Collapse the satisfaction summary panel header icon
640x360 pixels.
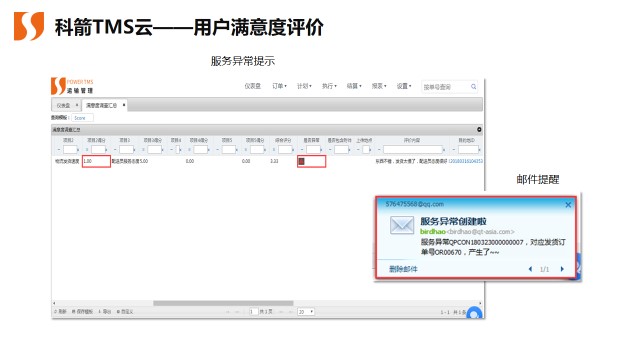point(479,129)
